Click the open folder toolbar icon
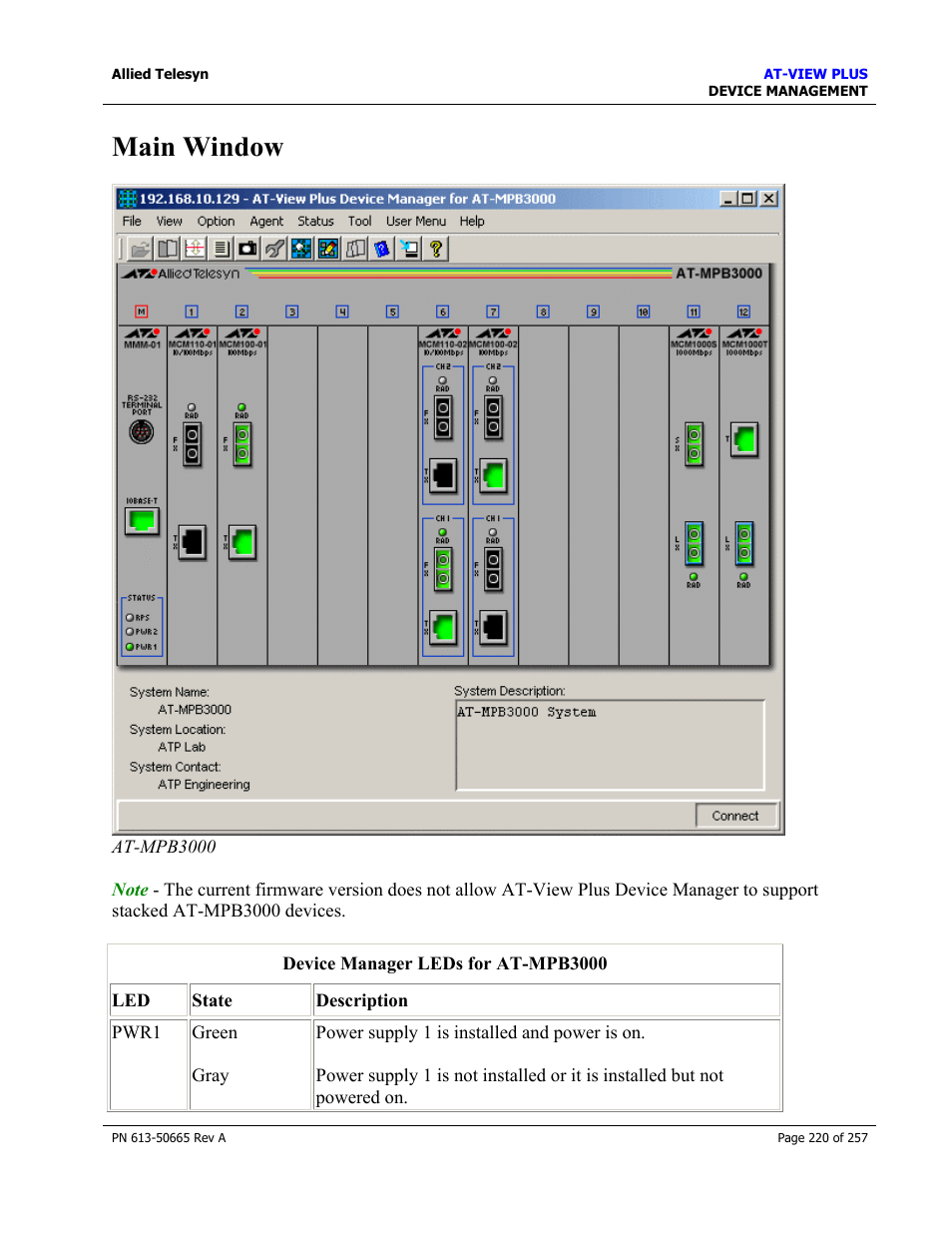 tap(141, 249)
